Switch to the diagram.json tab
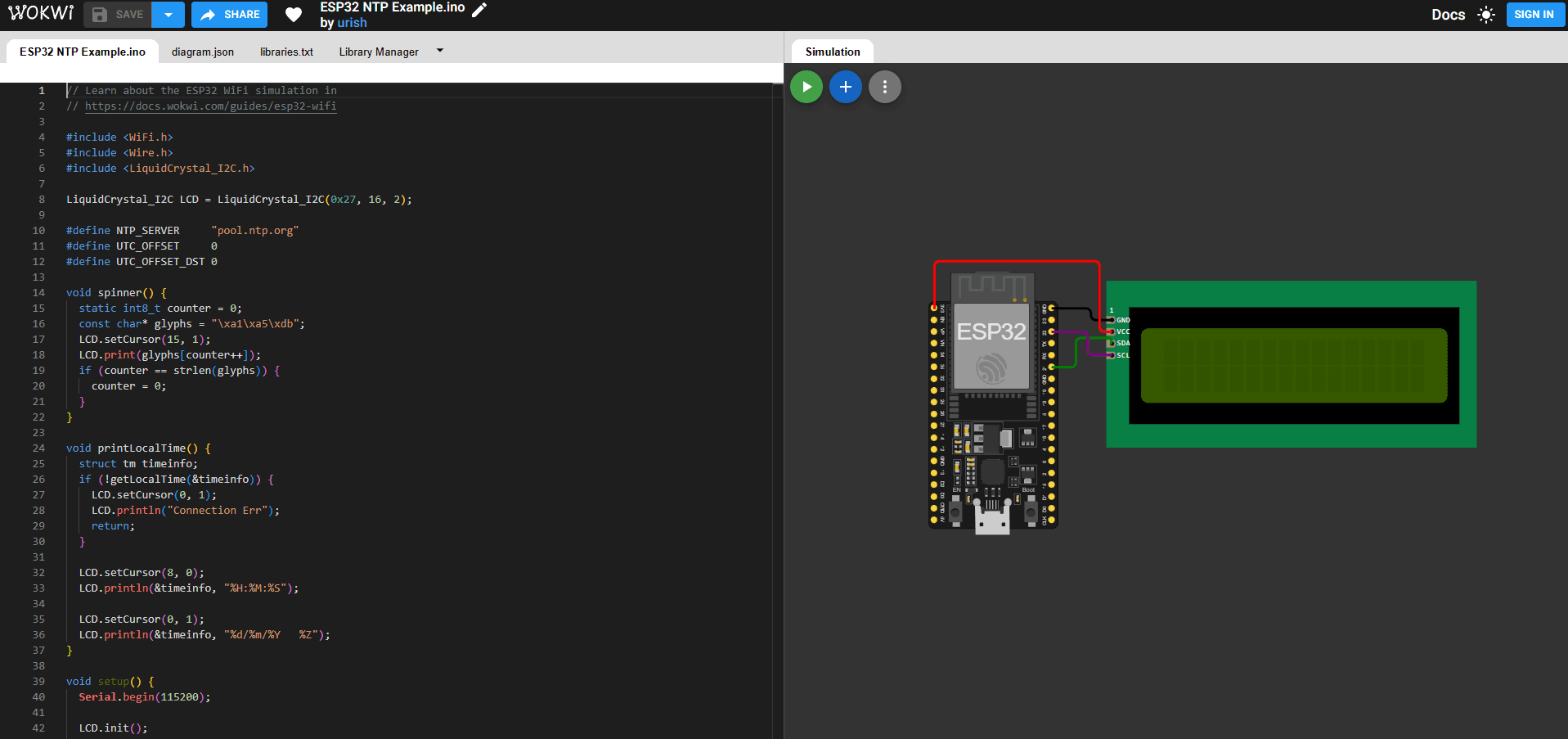This screenshot has width=1568, height=739. (203, 52)
